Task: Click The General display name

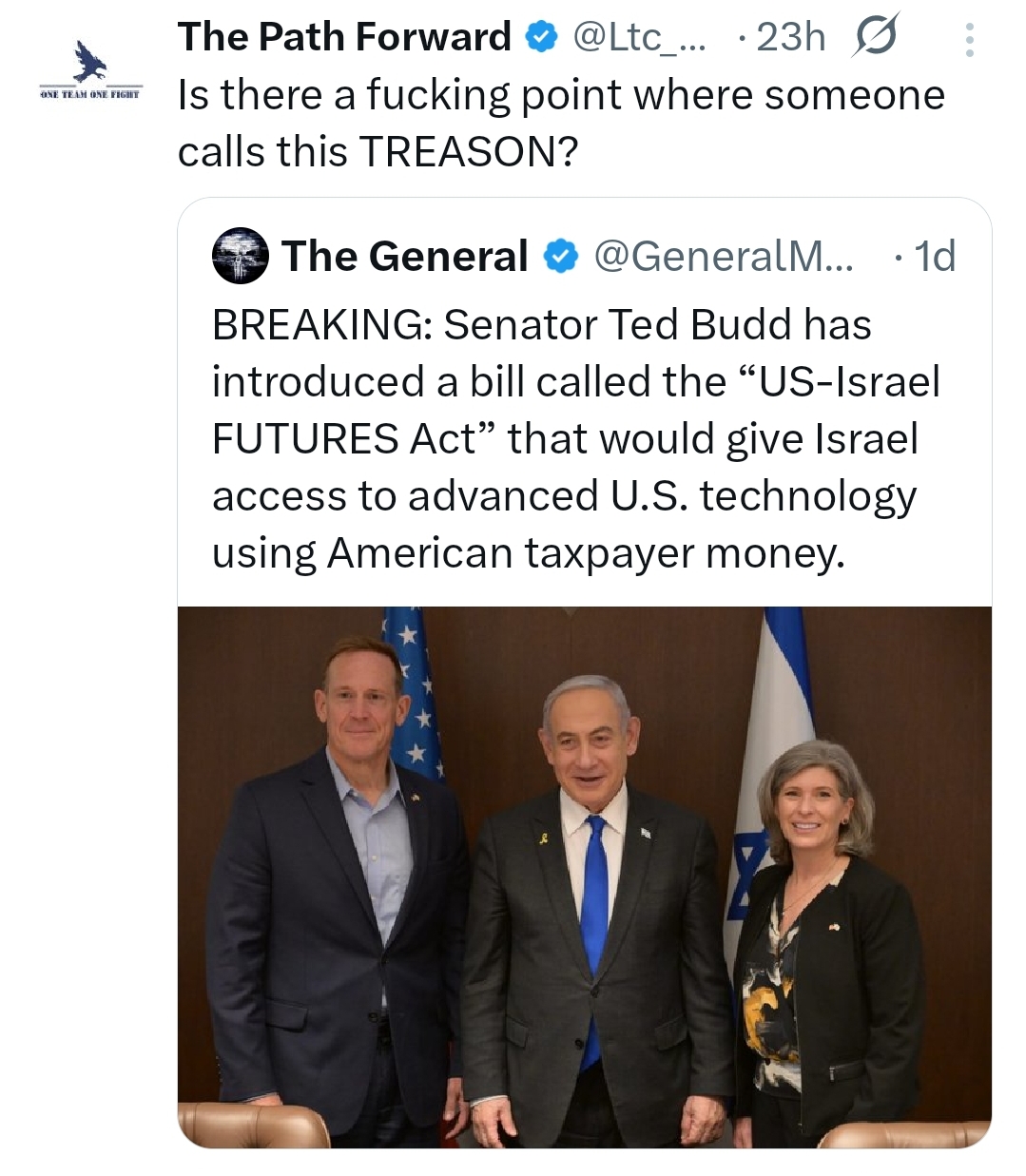Action: coord(404,257)
